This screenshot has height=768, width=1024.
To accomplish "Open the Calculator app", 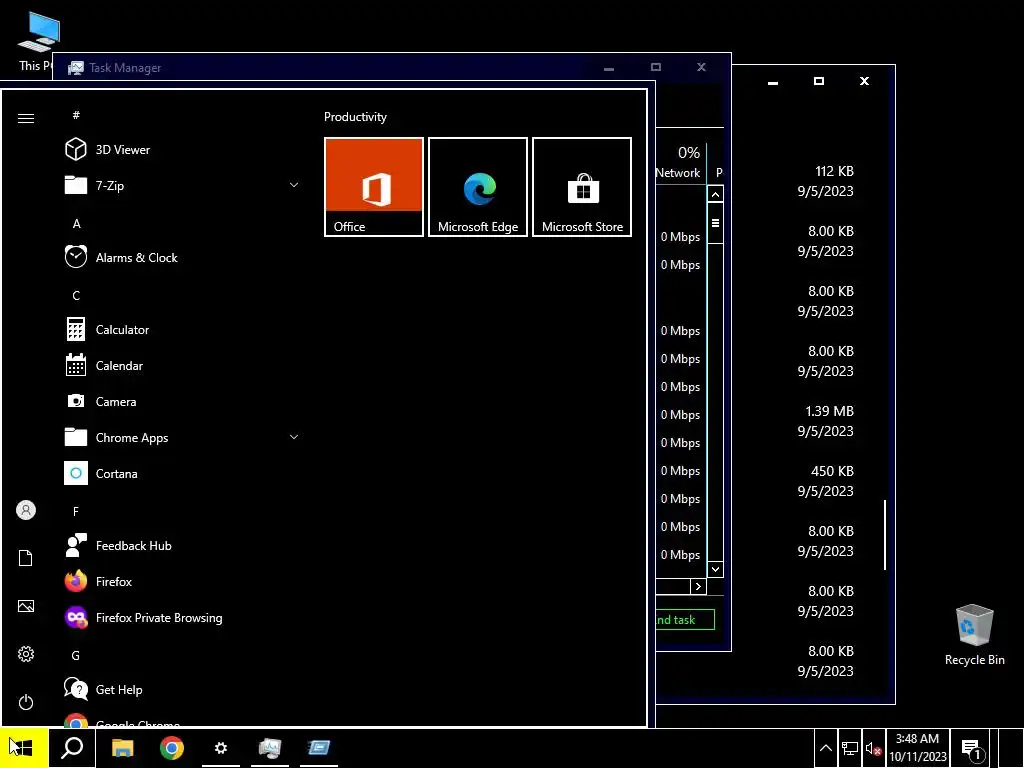I will pyautogui.click(x=182, y=330).
